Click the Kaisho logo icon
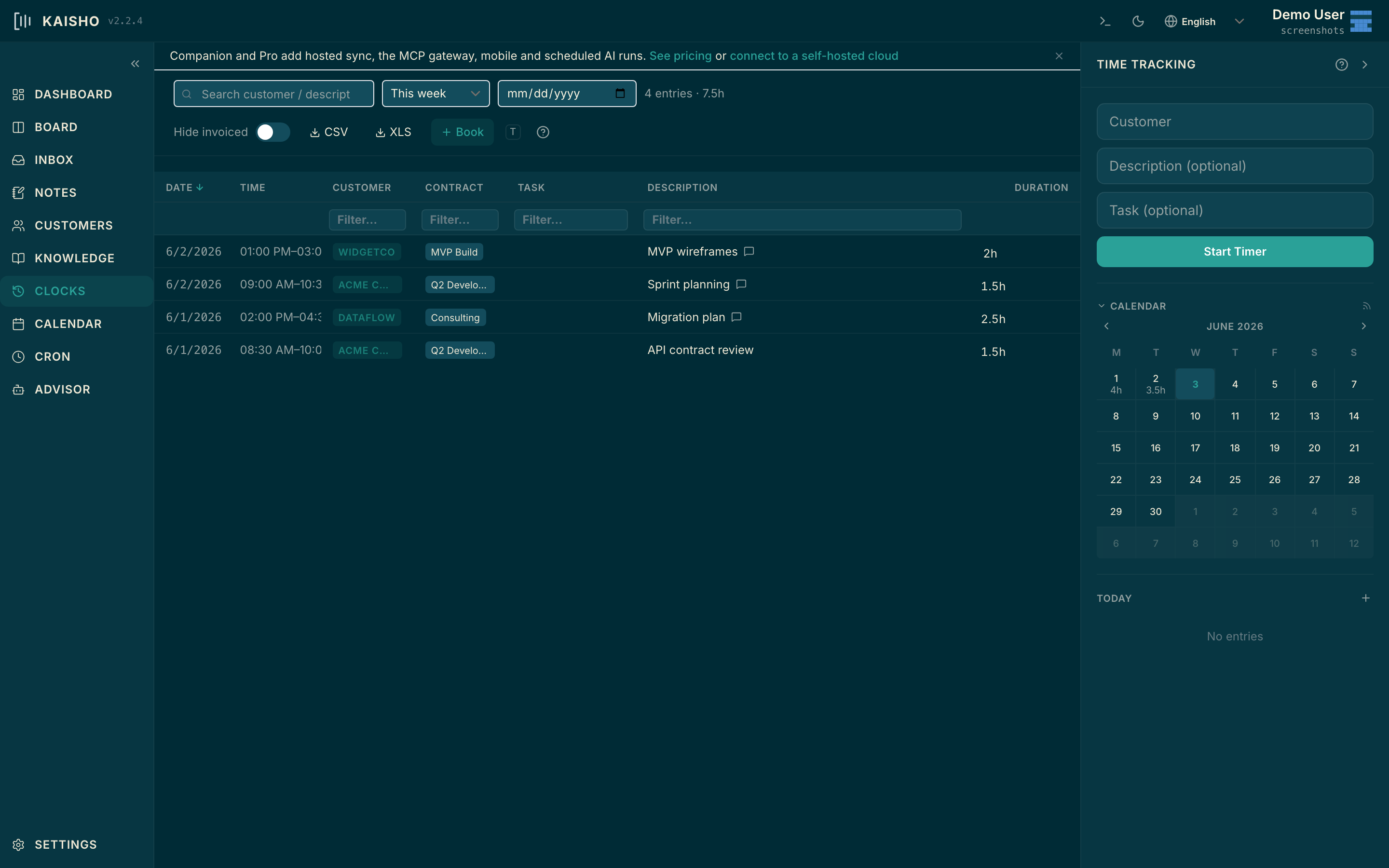This screenshot has width=1389, height=868. point(22,21)
